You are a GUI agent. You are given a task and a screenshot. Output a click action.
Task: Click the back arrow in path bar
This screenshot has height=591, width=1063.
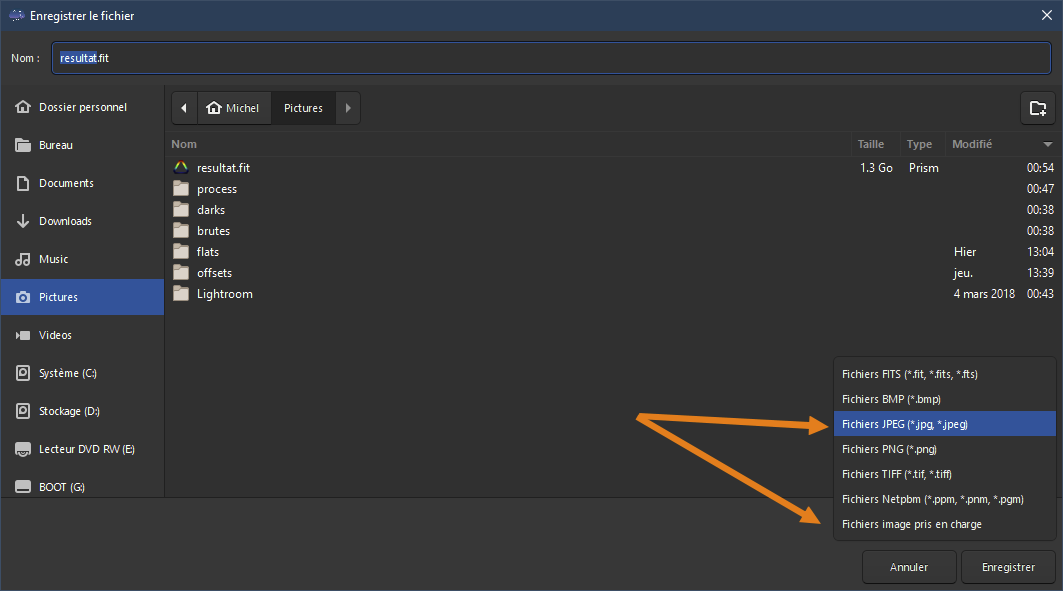pyautogui.click(x=184, y=108)
